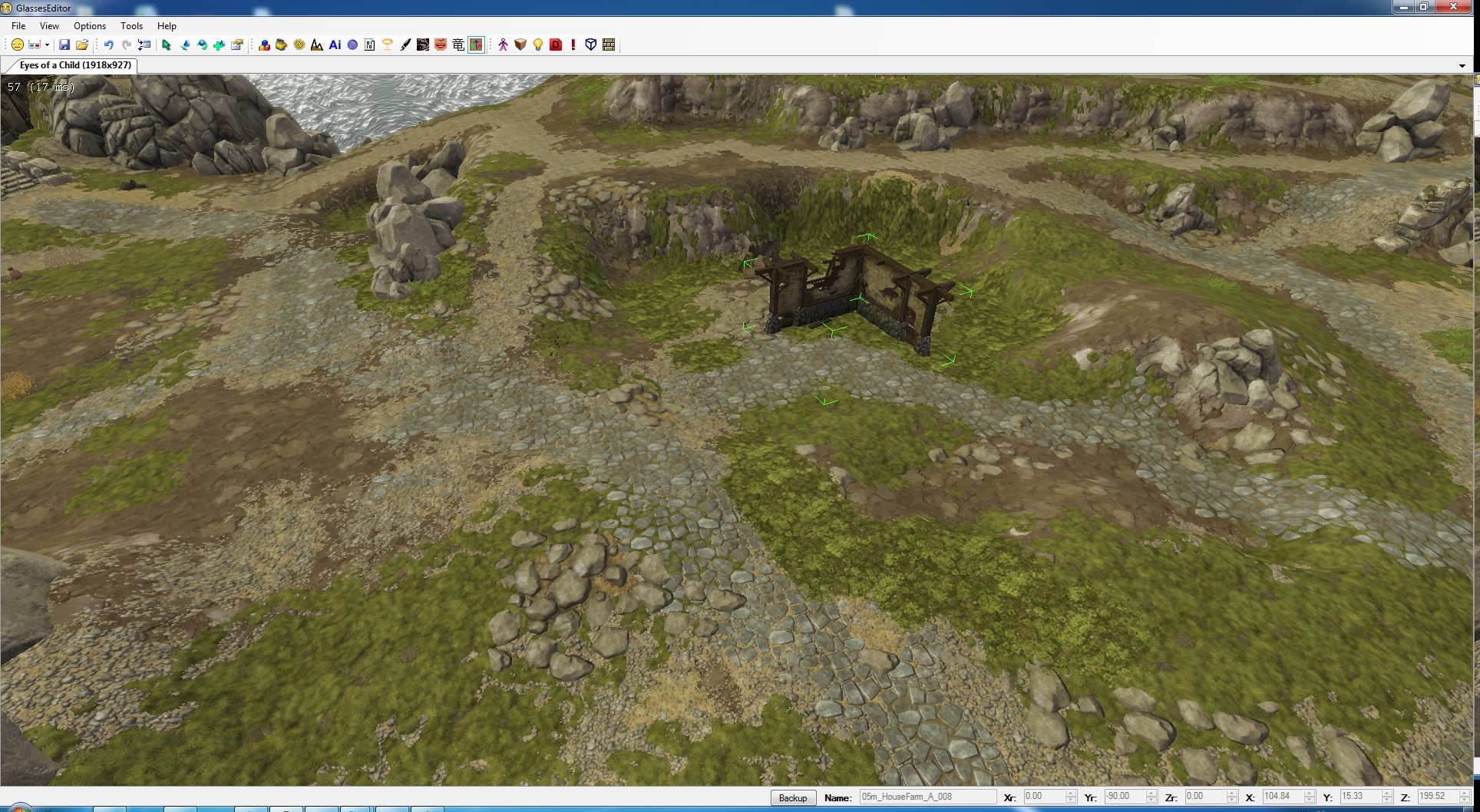Click the red exclamation mark icon
The image size is (1480, 812).
[x=573, y=45]
